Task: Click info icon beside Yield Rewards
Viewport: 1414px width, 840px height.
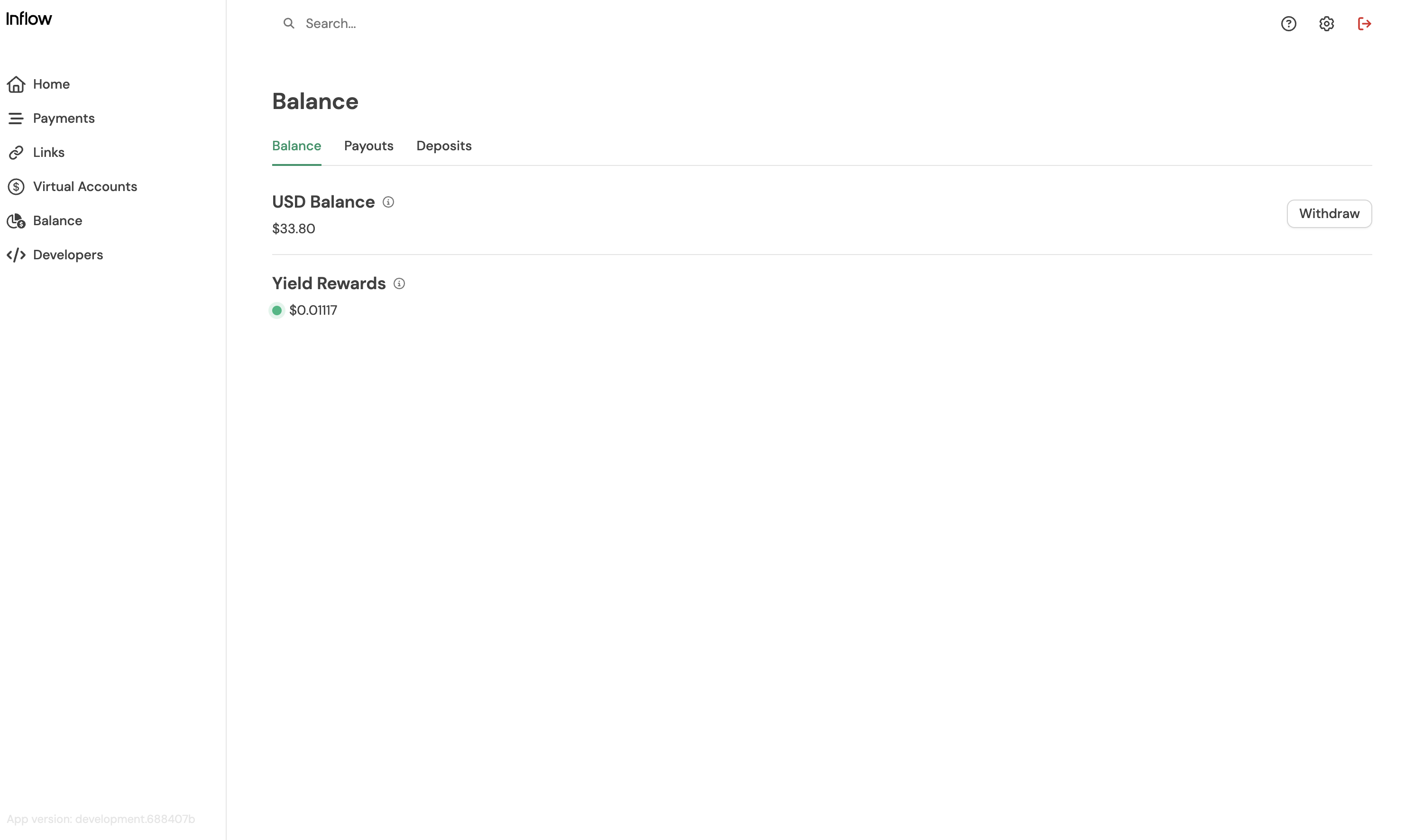Action: point(399,283)
